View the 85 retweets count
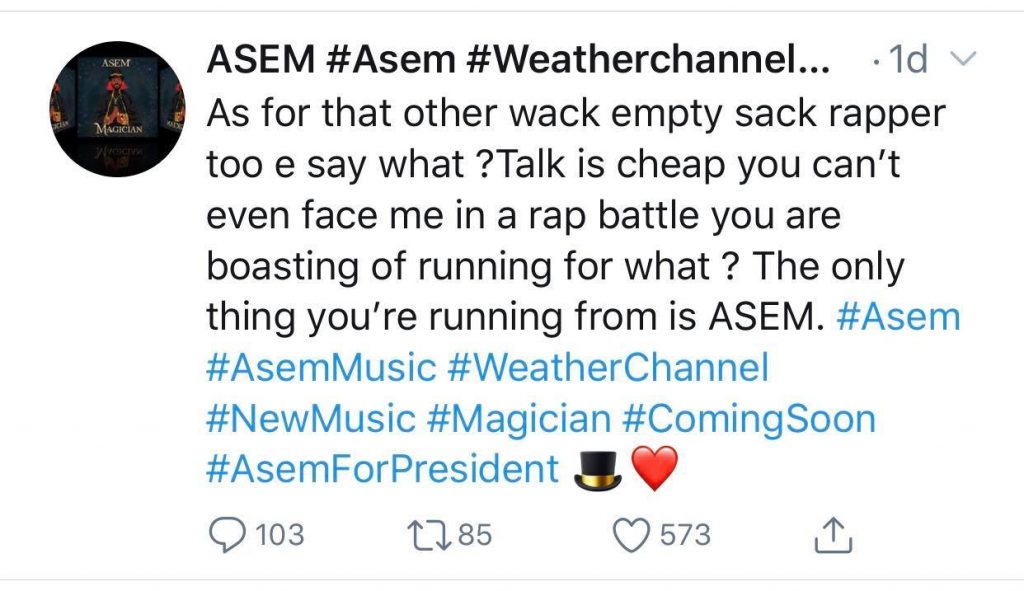This screenshot has height=591, width=1024. point(475,535)
